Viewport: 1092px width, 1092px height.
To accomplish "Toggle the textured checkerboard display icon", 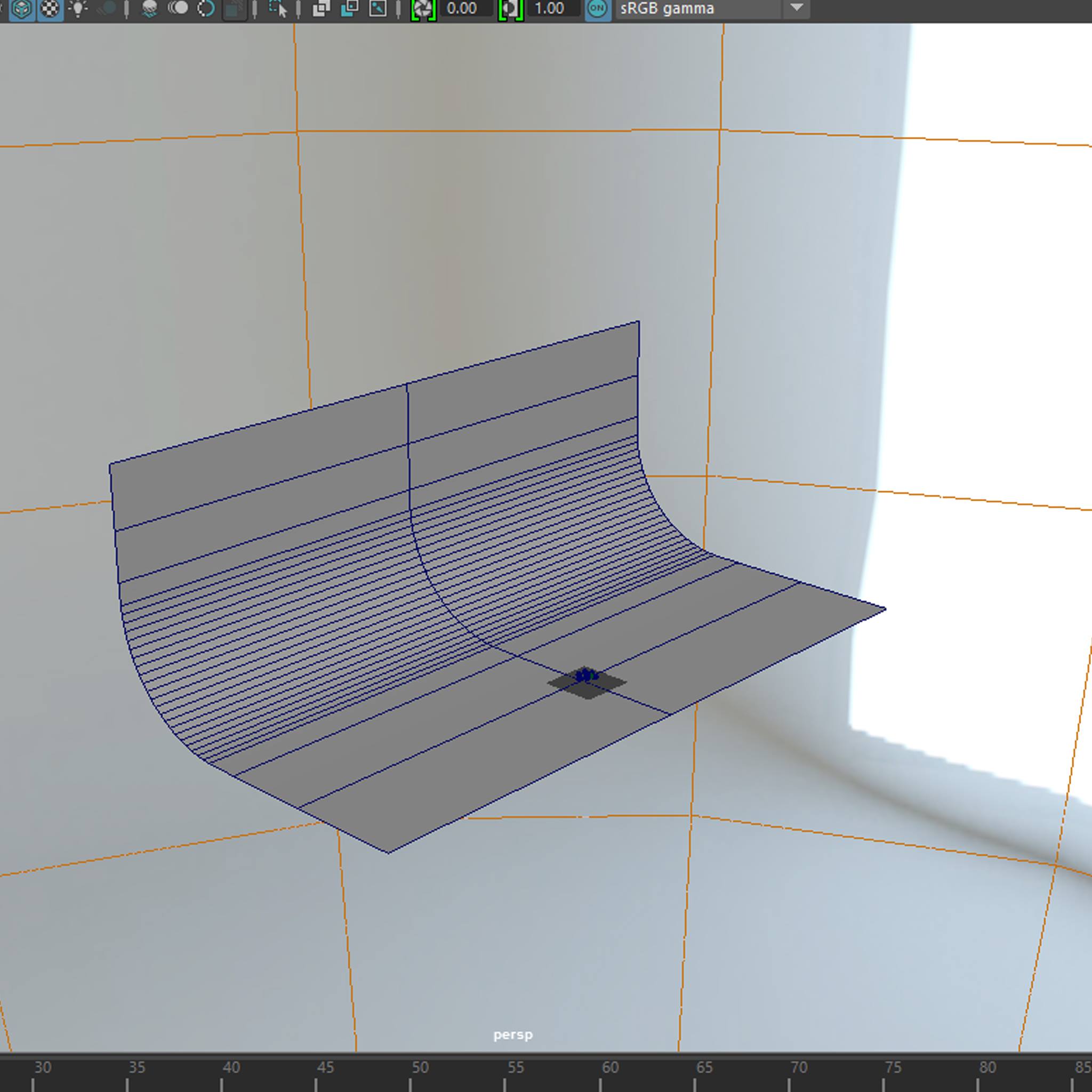I will 50,9.
